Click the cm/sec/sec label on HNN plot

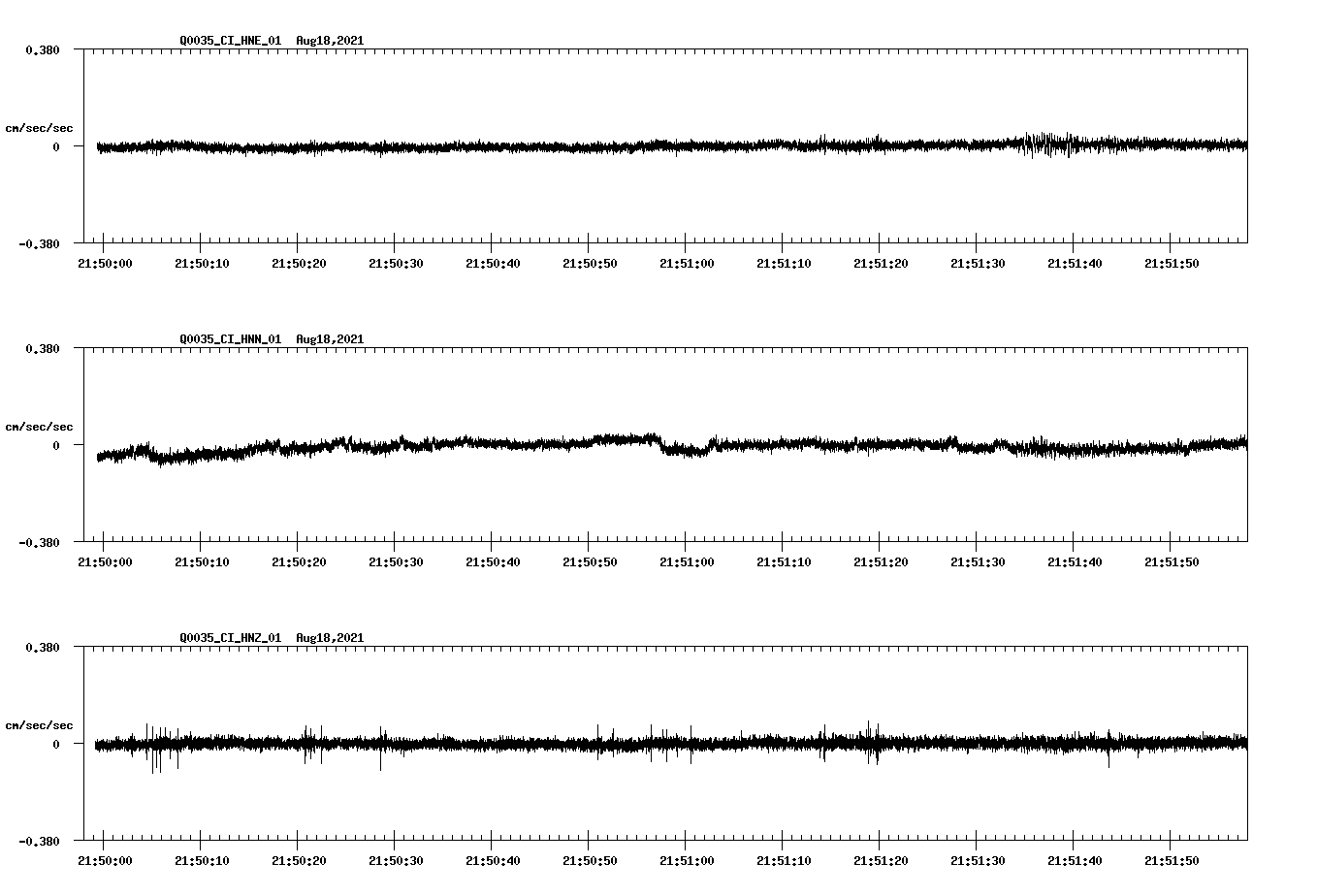[39, 427]
